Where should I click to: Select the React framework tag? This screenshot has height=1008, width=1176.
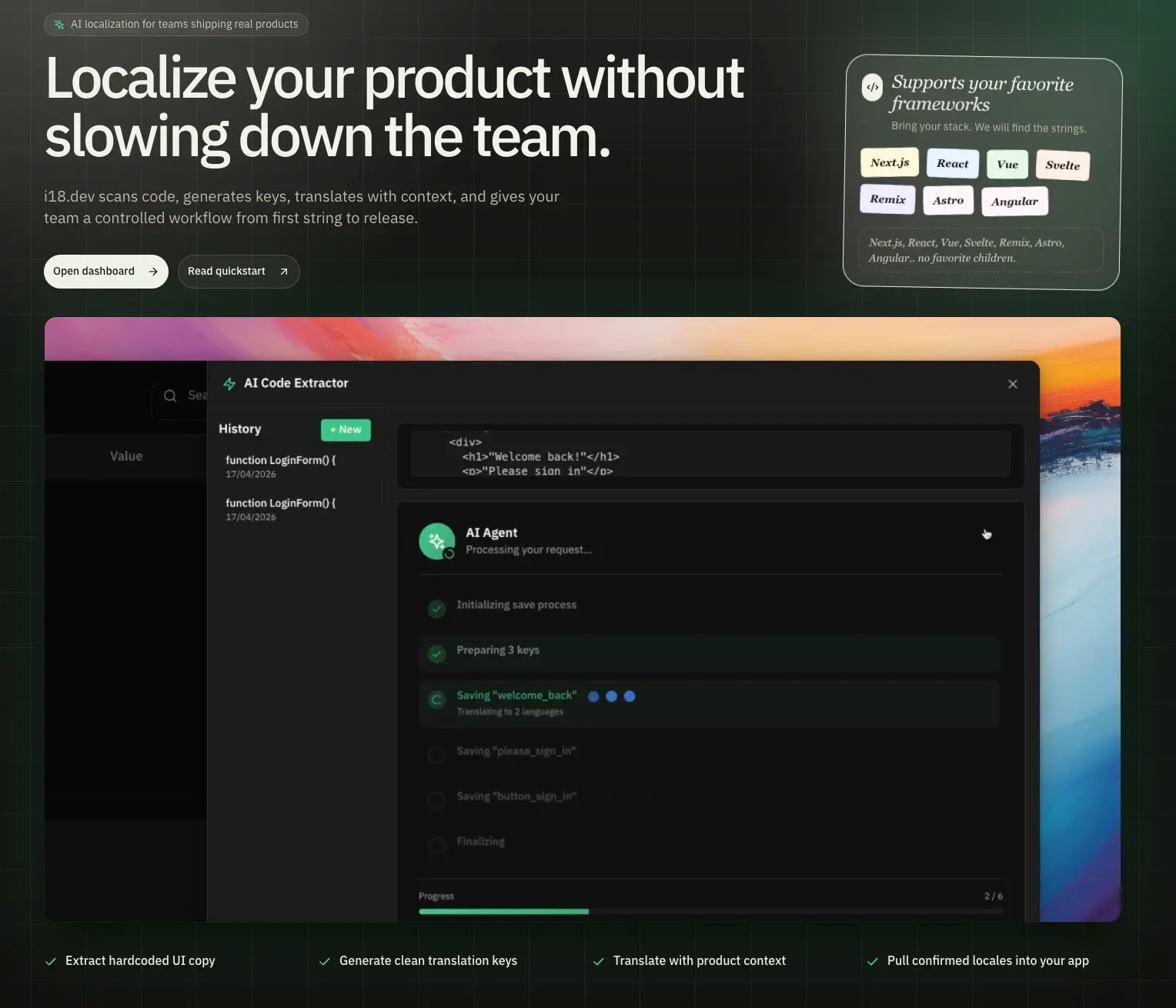click(x=953, y=164)
